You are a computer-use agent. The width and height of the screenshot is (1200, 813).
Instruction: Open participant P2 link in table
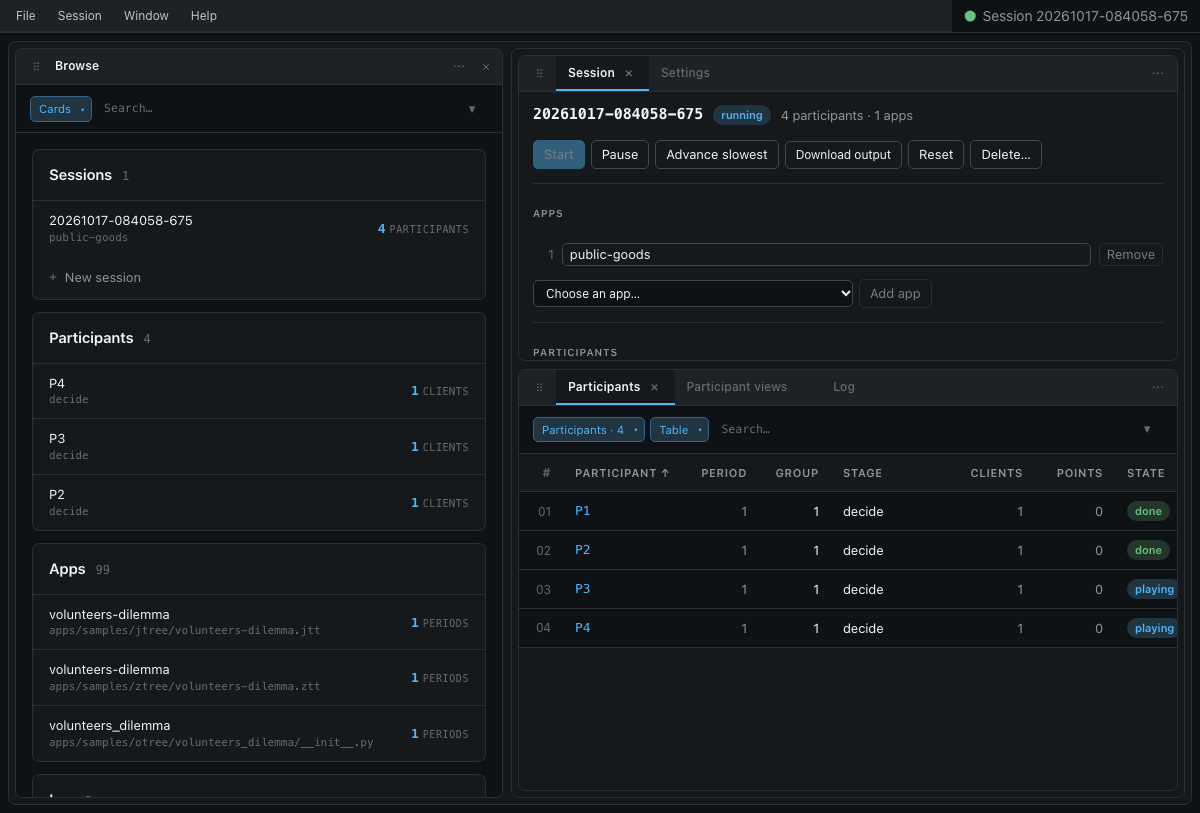tap(583, 550)
